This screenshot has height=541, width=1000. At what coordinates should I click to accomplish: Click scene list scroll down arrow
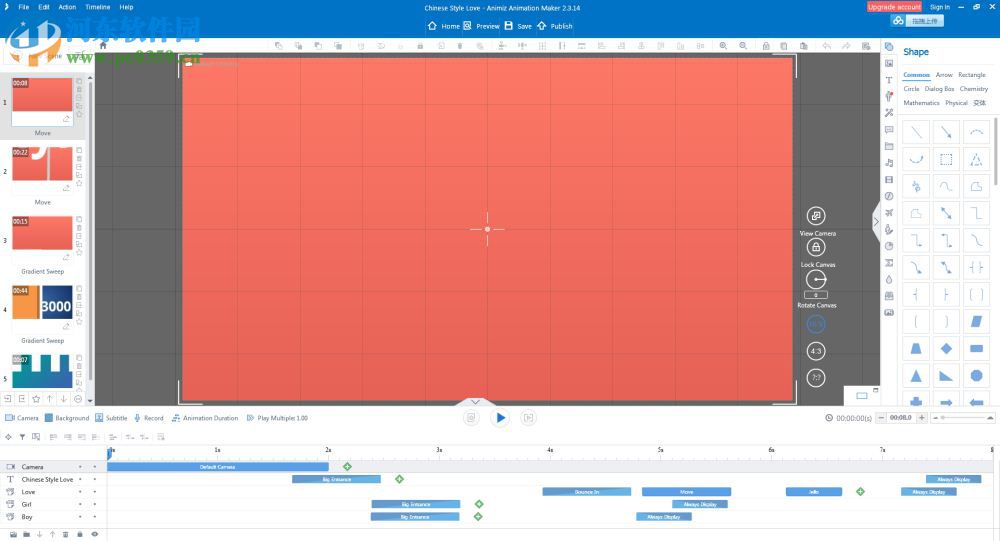tap(90, 401)
